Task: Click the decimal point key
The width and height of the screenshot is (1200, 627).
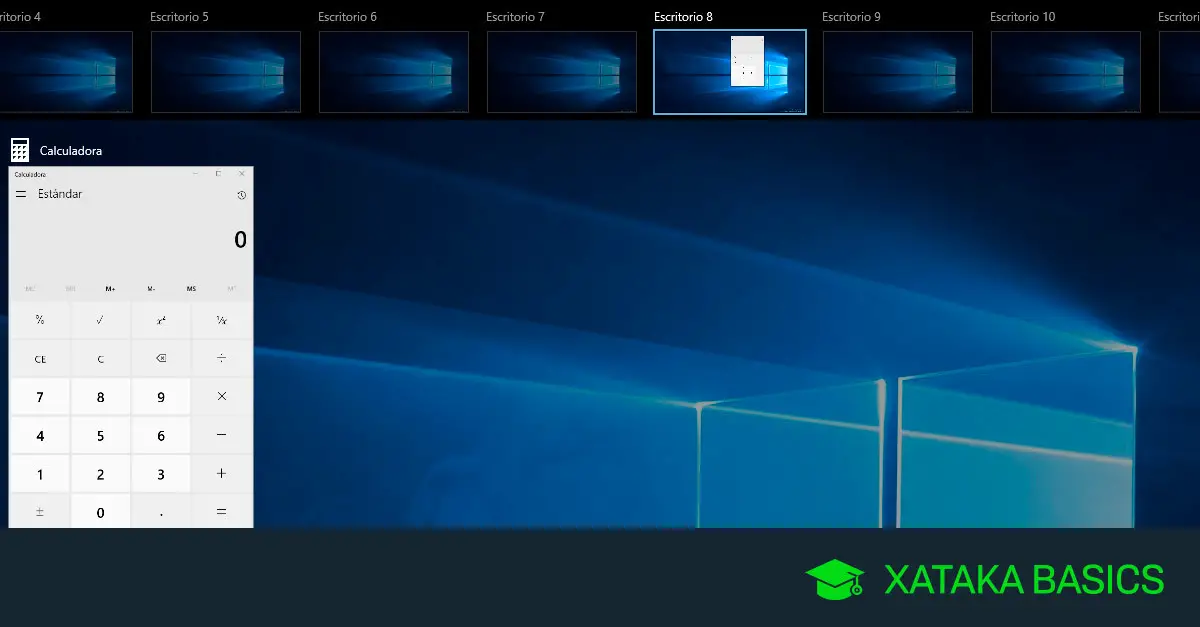Action: click(x=161, y=511)
